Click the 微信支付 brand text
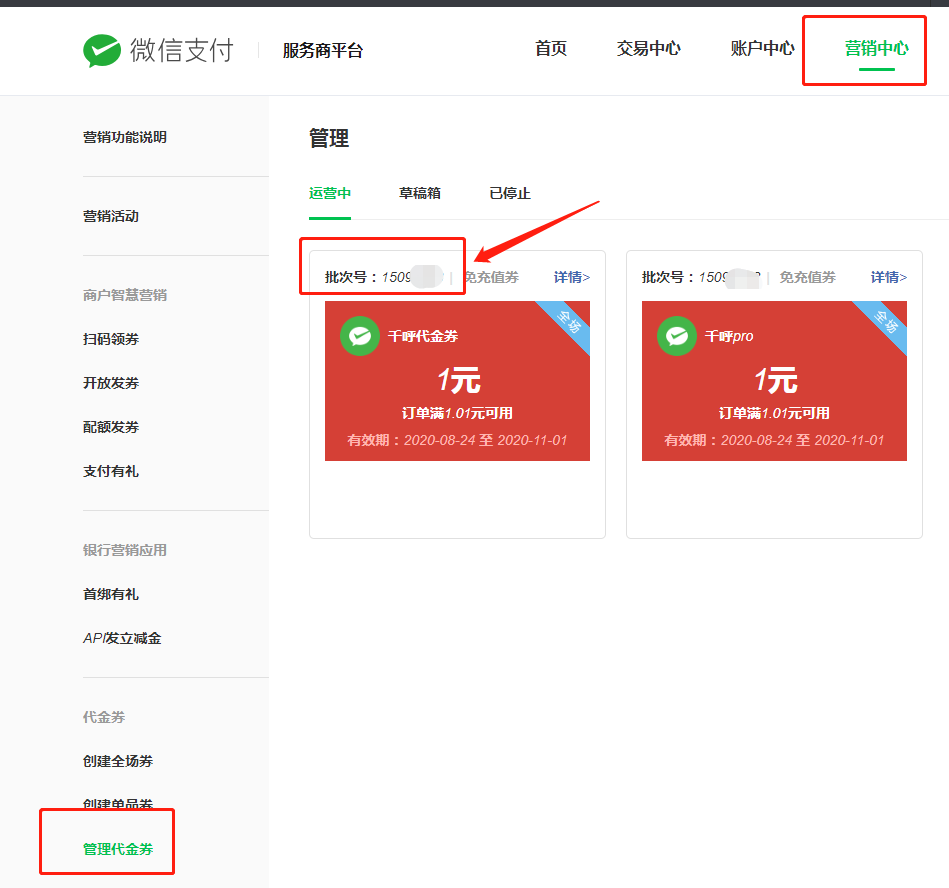949x888 pixels. click(182, 50)
